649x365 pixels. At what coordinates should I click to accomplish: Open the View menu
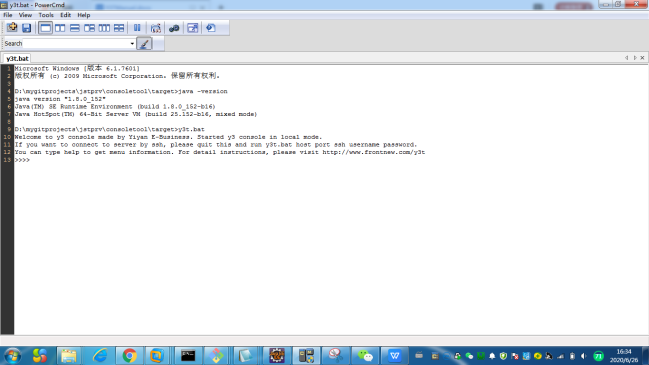pos(25,15)
